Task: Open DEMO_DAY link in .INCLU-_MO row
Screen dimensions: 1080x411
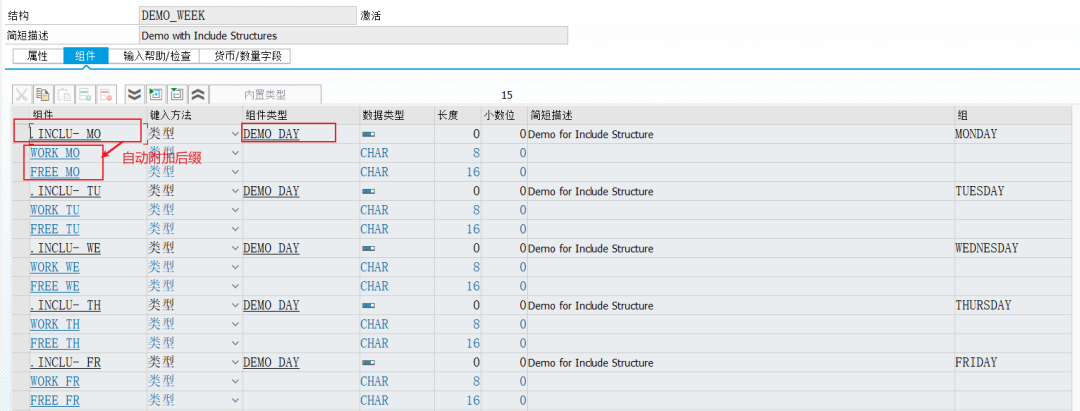Action: (271, 134)
